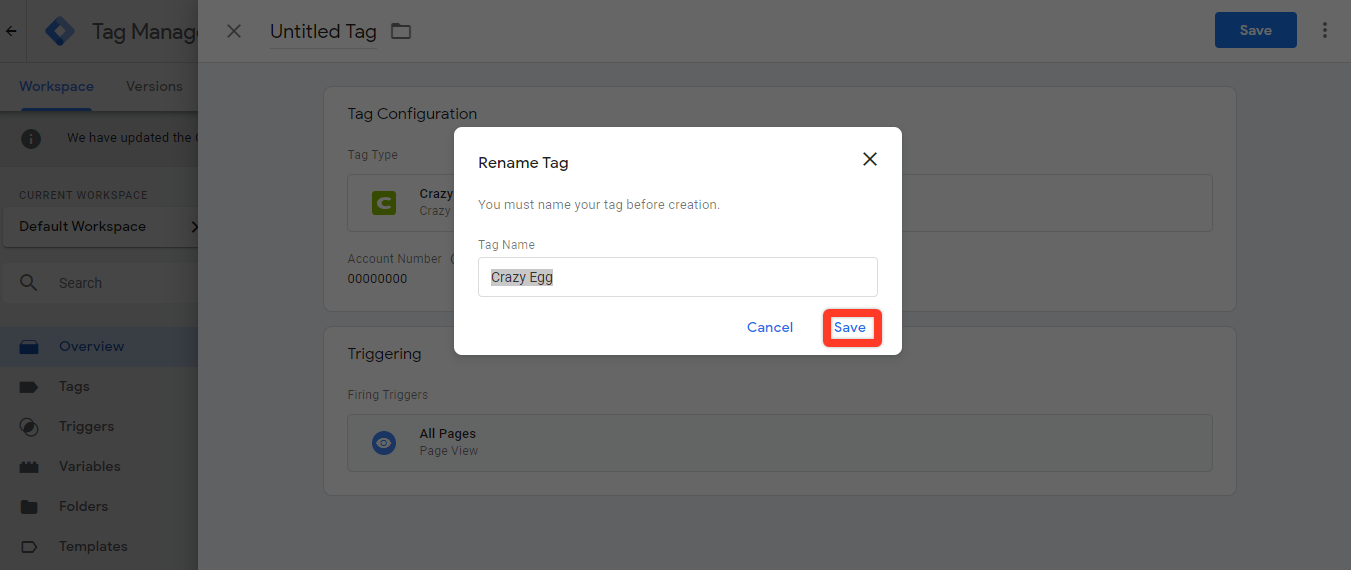Screen dimensions: 1351x570
Task: Click the info icon in the update notice
Action: pyautogui.click(x=31, y=138)
